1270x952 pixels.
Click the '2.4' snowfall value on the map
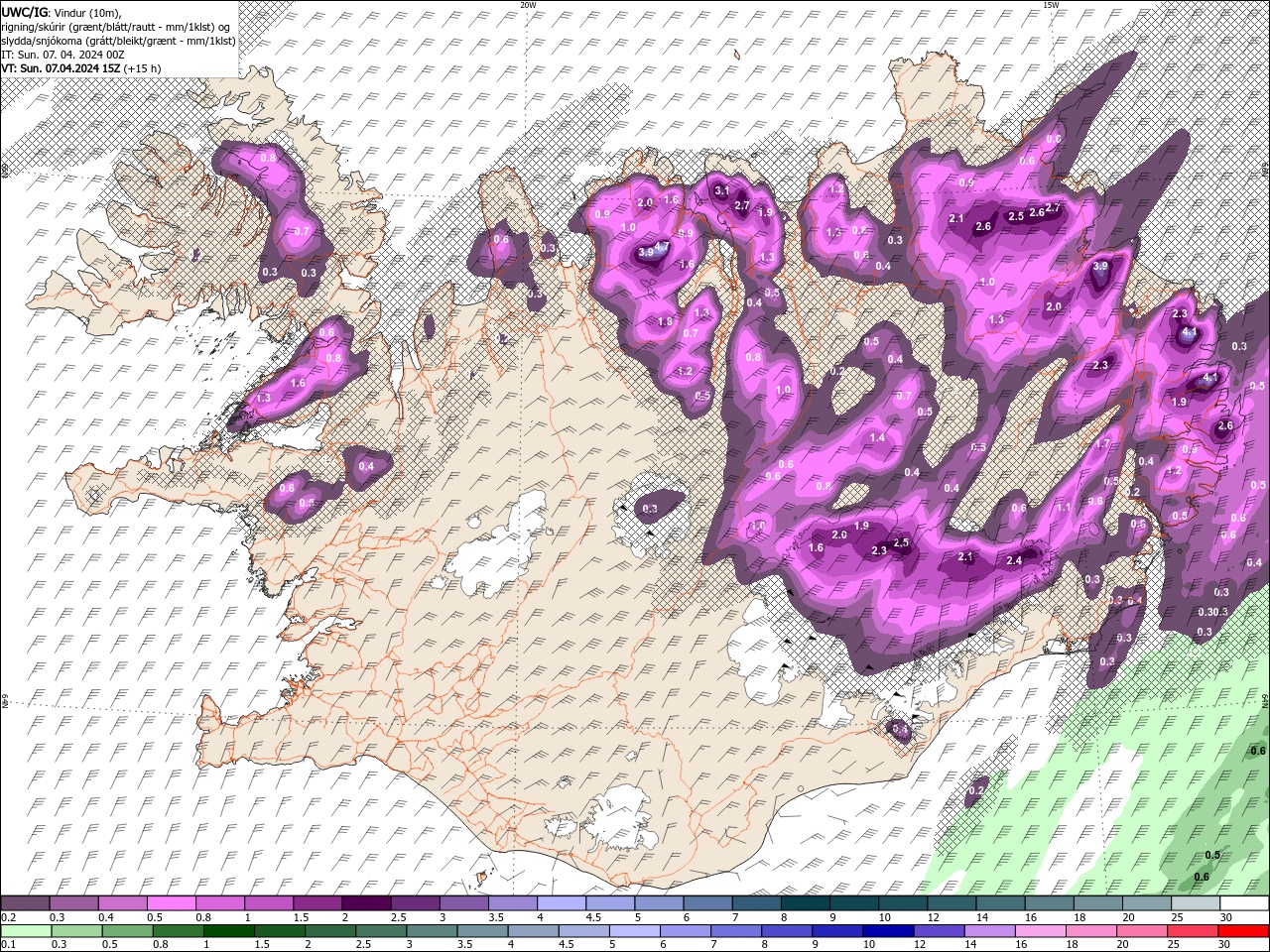(1014, 560)
